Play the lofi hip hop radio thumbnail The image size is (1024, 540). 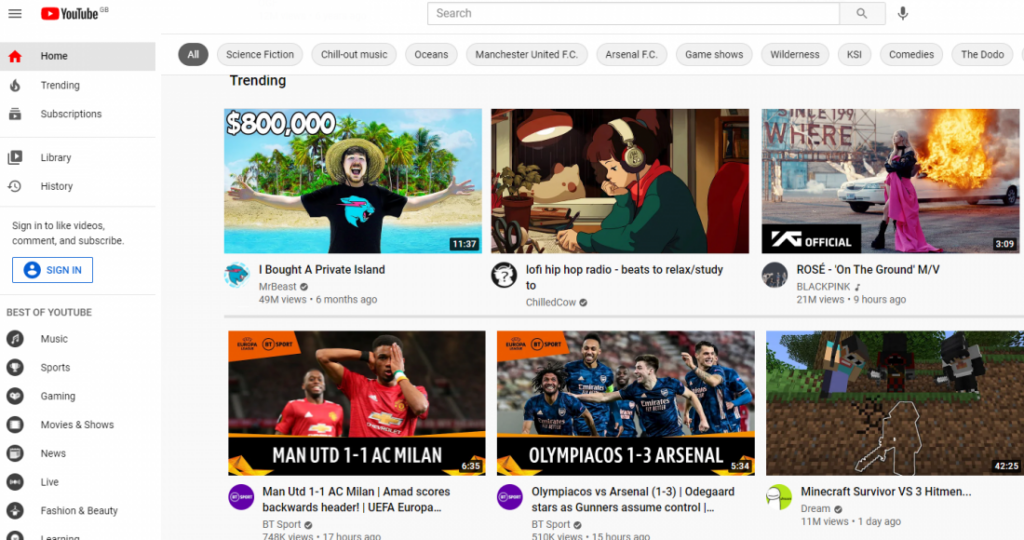point(620,181)
